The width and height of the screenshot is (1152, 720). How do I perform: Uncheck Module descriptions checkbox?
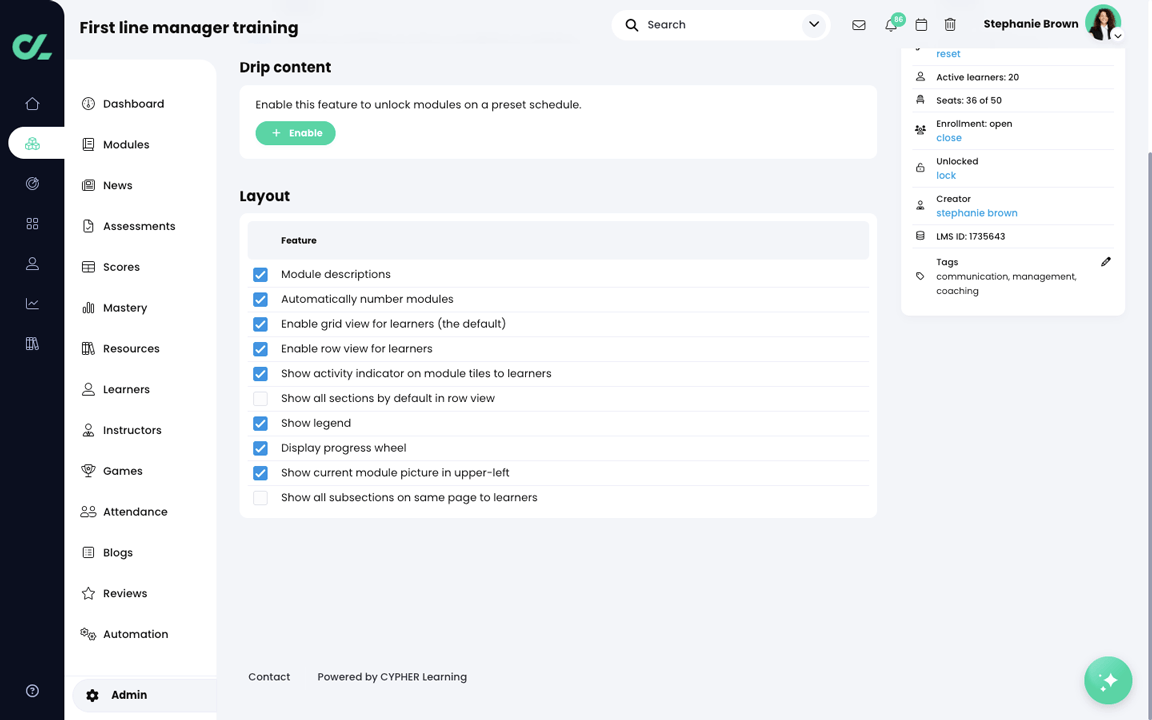260,275
